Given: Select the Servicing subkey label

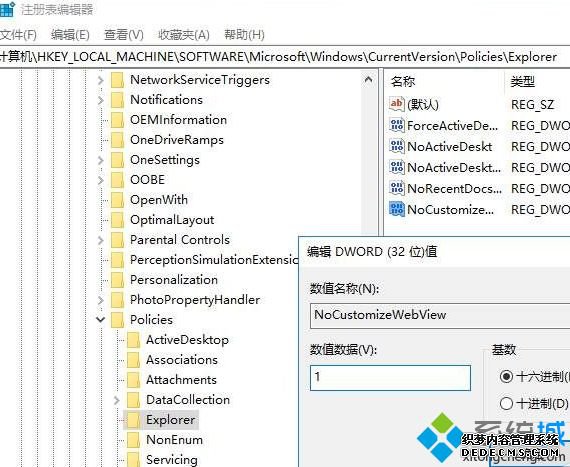Looking at the screenshot, I should tap(172, 460).
